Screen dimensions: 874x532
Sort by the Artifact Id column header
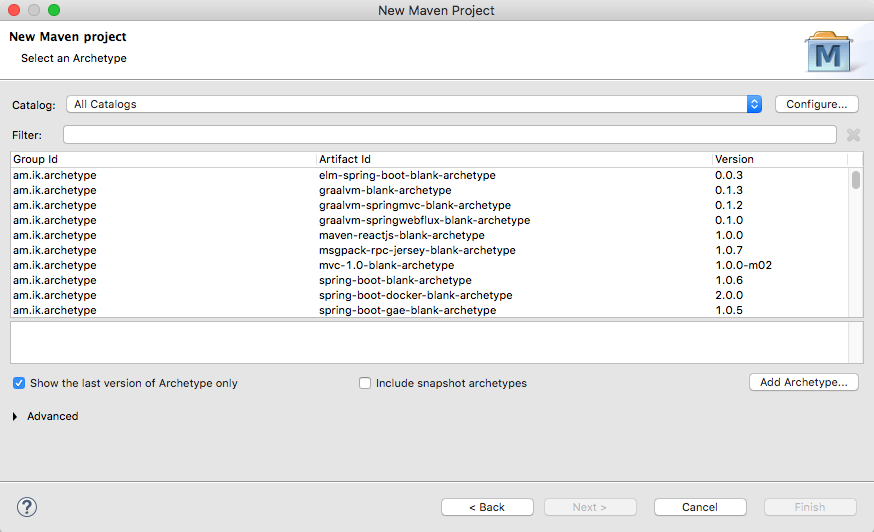[514, 159]
